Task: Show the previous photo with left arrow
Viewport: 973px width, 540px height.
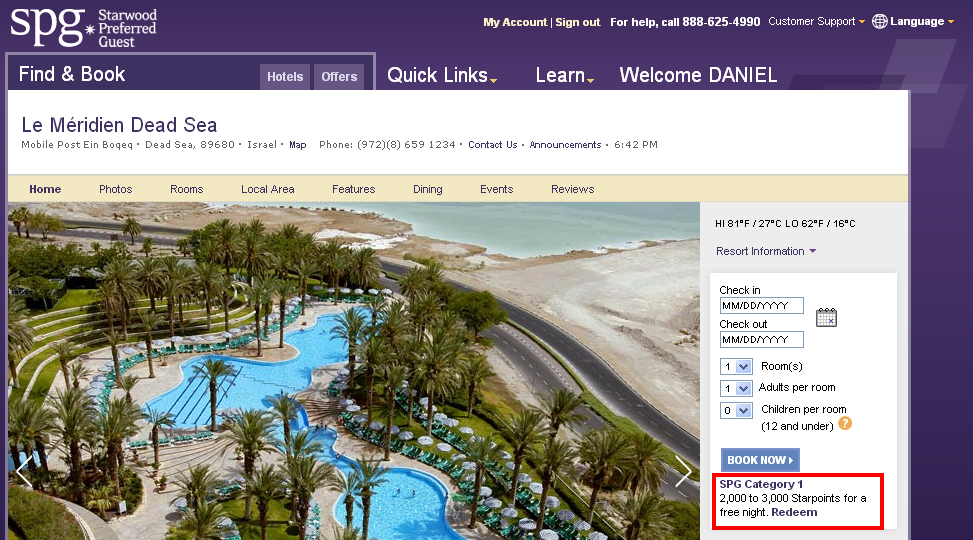Action: [24, 472]
